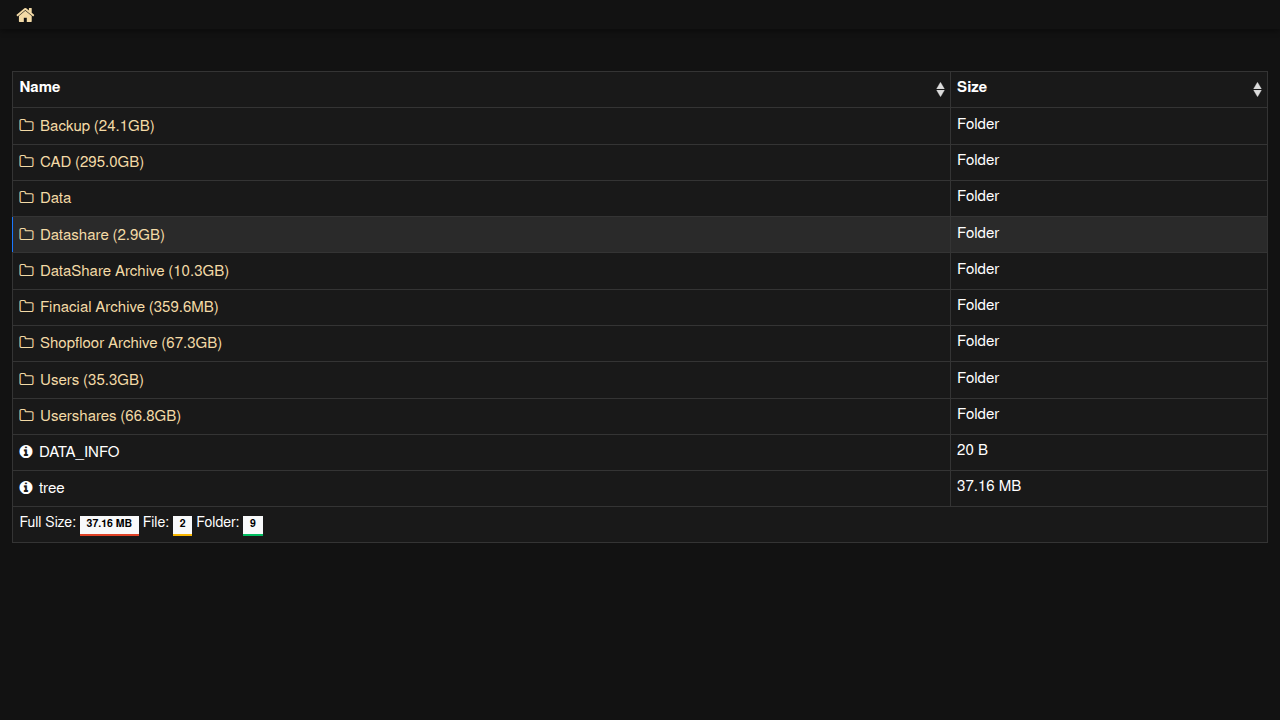Click the folder icon beside Datashare (2.9GB)

pyautogui.click(x=27, y=235)
